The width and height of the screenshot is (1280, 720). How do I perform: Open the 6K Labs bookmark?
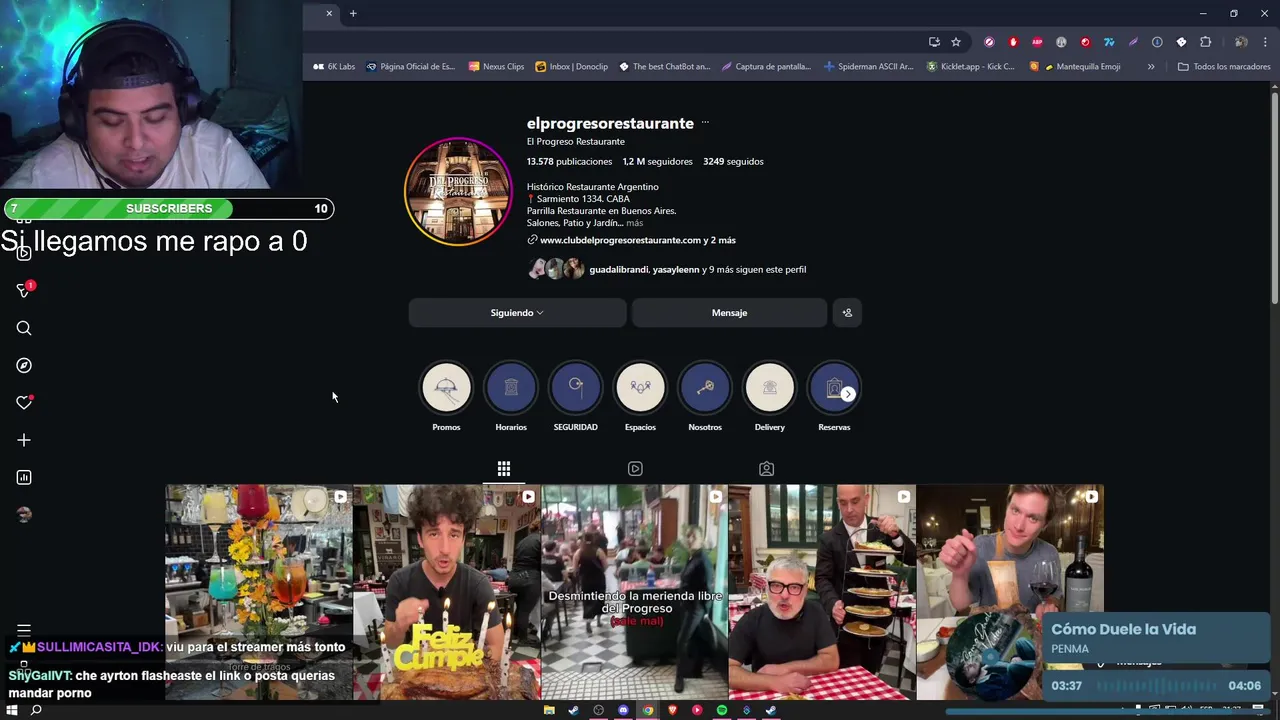click(x=334, y=67)
